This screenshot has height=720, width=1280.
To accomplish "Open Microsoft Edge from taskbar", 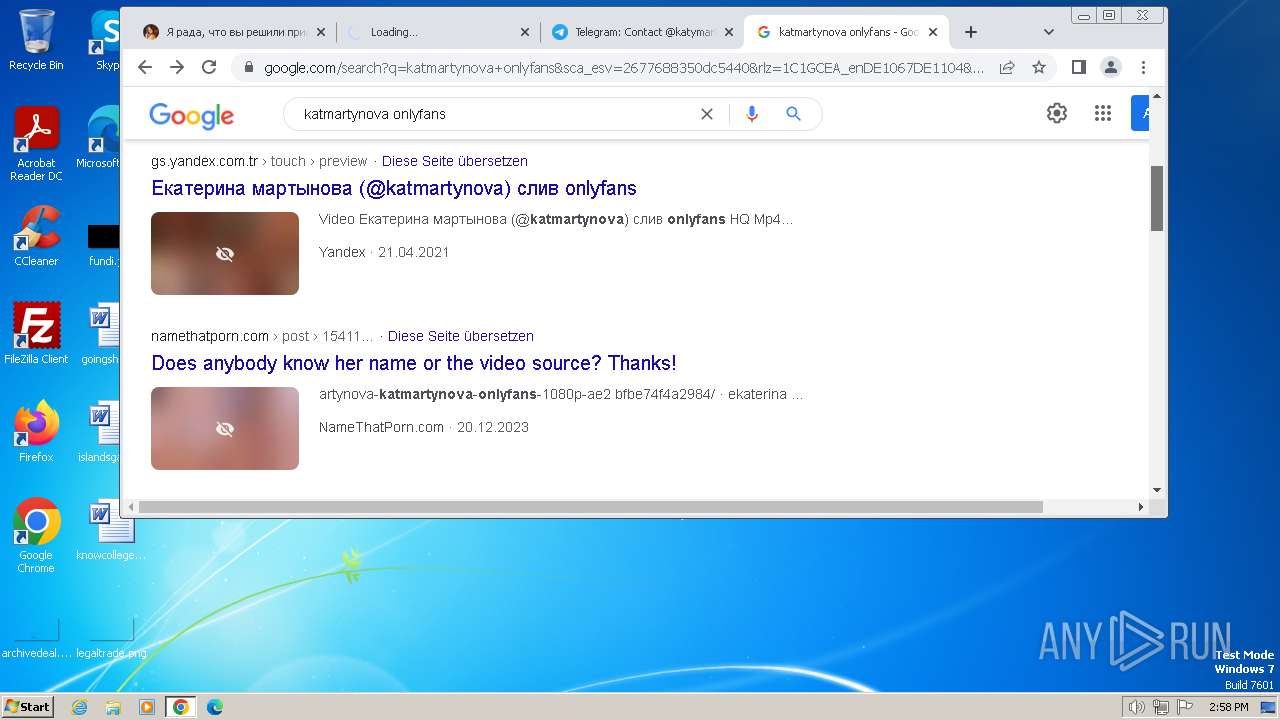I will click(215, 707).
